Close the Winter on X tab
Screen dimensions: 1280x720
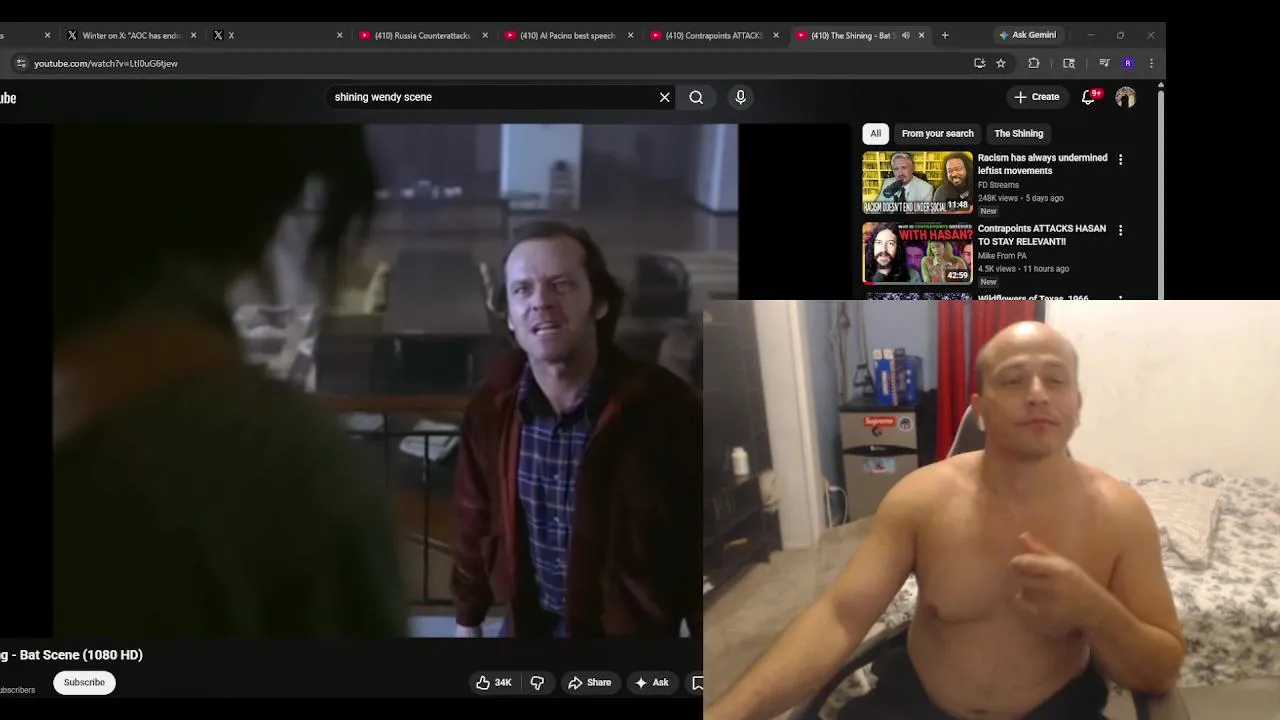(193, 35)
